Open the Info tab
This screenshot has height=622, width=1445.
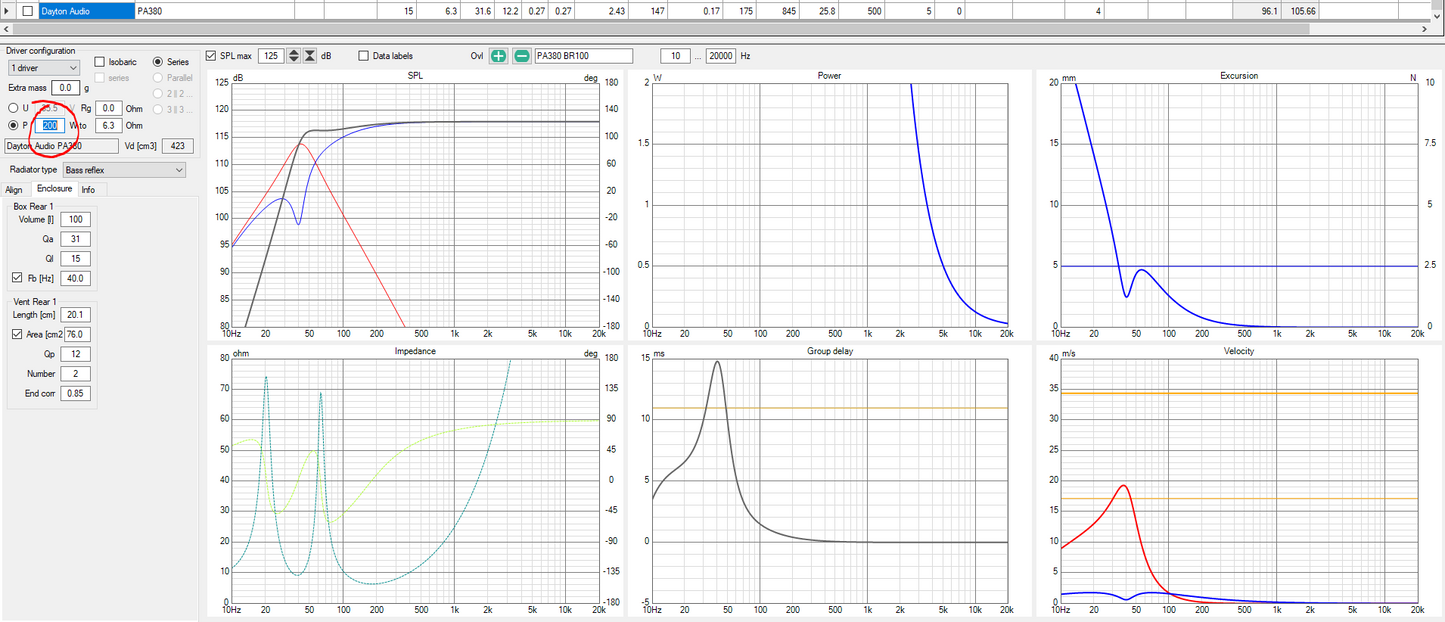click(89, 189)
